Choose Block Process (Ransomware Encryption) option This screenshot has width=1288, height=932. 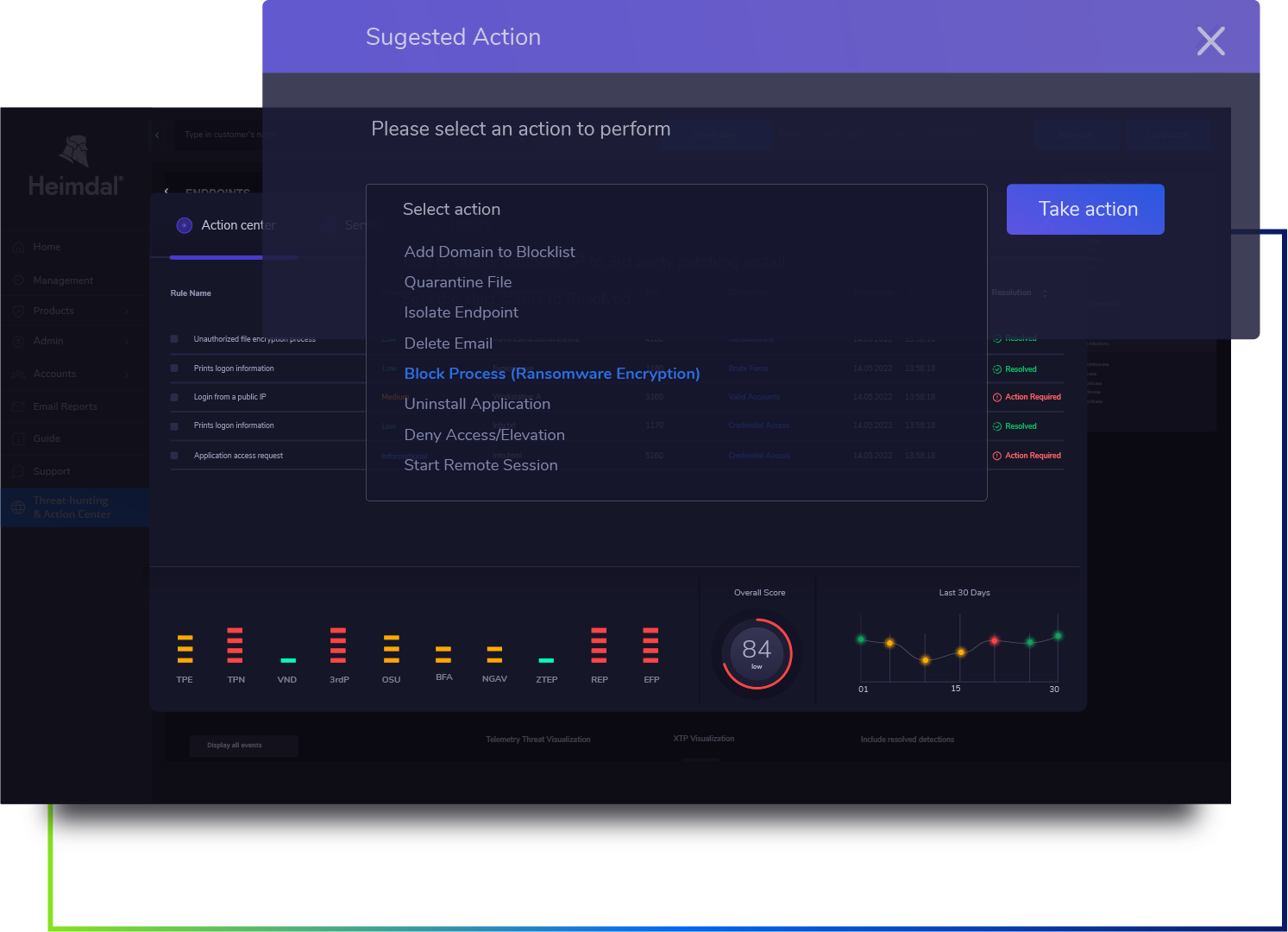(551, 374)
